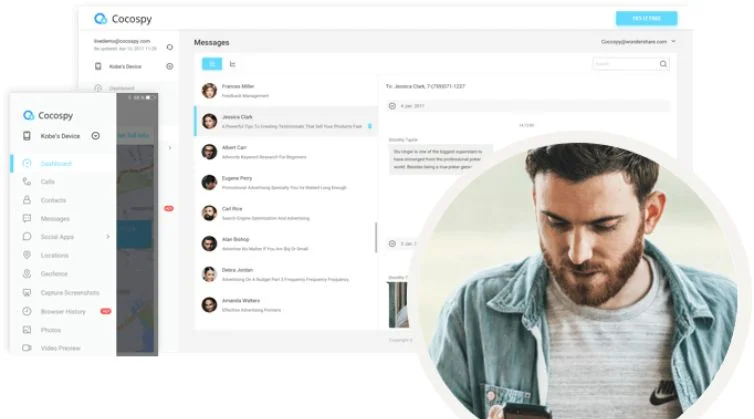Open Eugene Perry's avatar in the message list
Screen dimensions: 754x419
209,182
